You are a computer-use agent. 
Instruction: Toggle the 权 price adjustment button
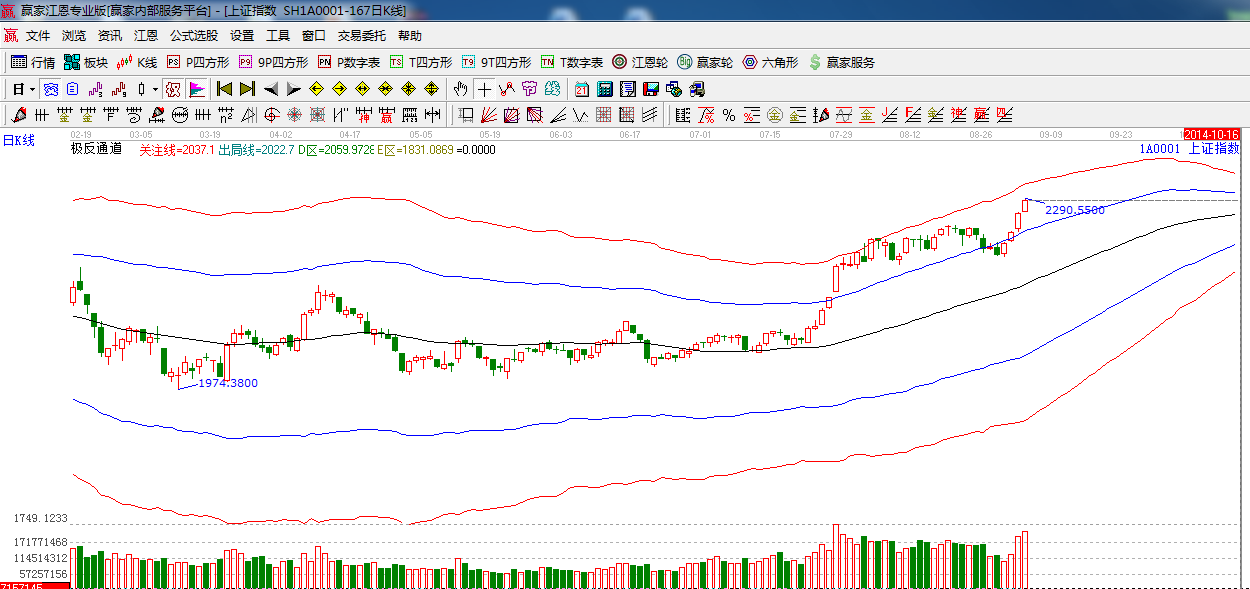173,89
